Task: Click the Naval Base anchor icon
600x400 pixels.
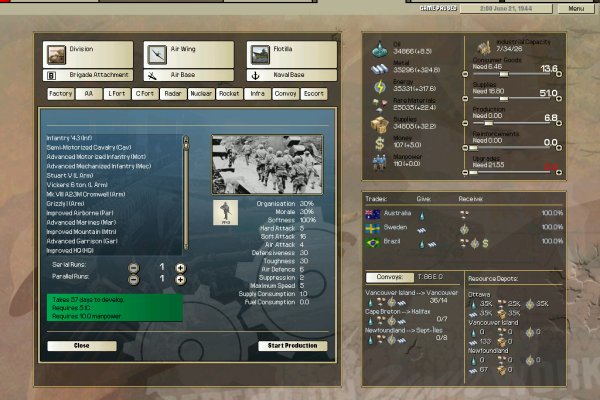Action: tap(255, 75)
